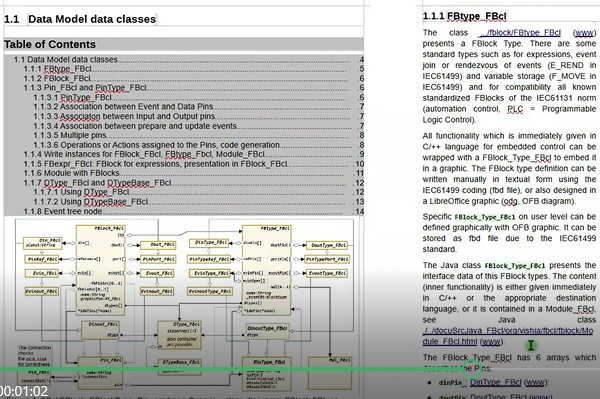Click the PinType_FBcl box in diagram
Screen dimensions: 600x399
pyautogui.click(x=264, y=374)
